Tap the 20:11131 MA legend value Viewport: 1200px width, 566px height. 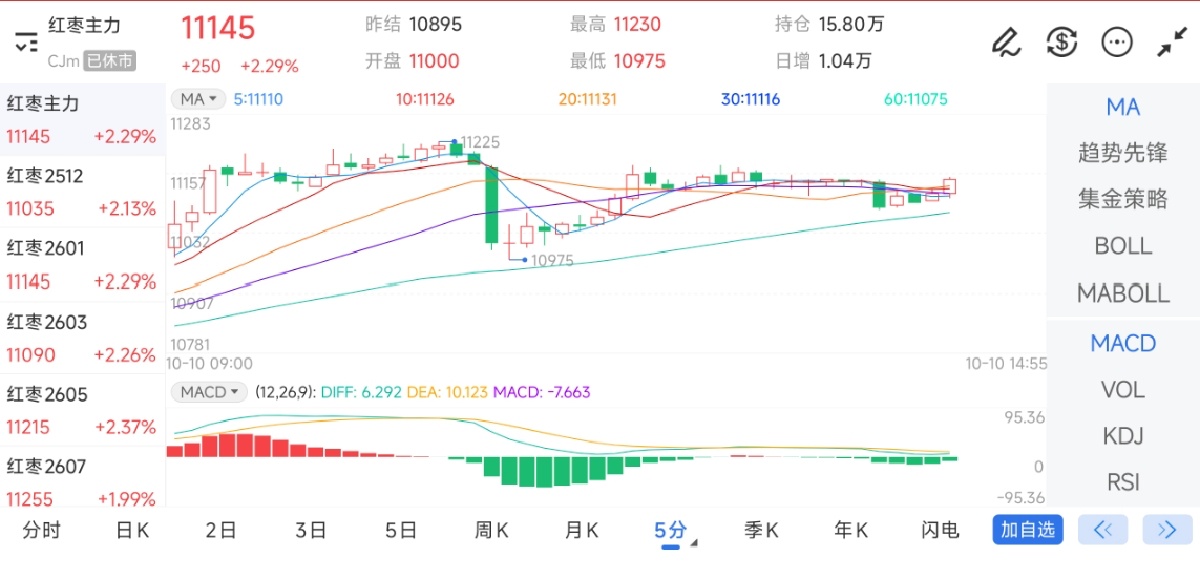(x=587, y=99)
